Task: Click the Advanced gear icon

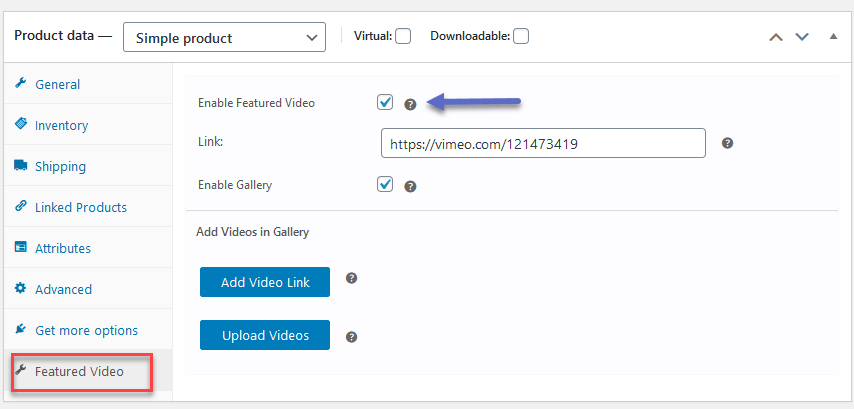Action: pyautogui.click(x=21, y=288)
